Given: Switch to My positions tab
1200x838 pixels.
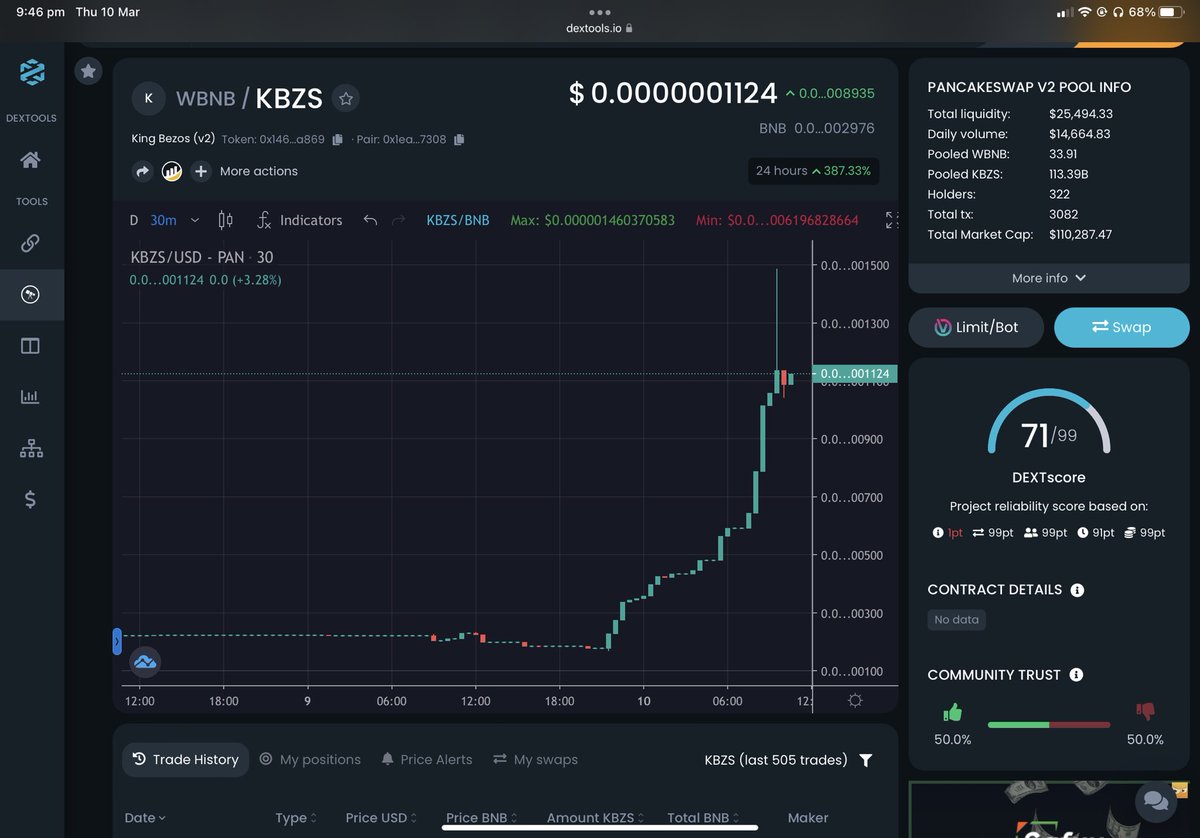Looking at the screenshot, I should coord(310,760).
